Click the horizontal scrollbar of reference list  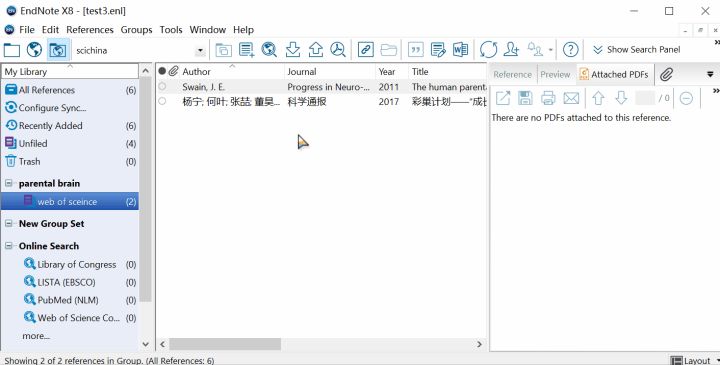point(225,344)
